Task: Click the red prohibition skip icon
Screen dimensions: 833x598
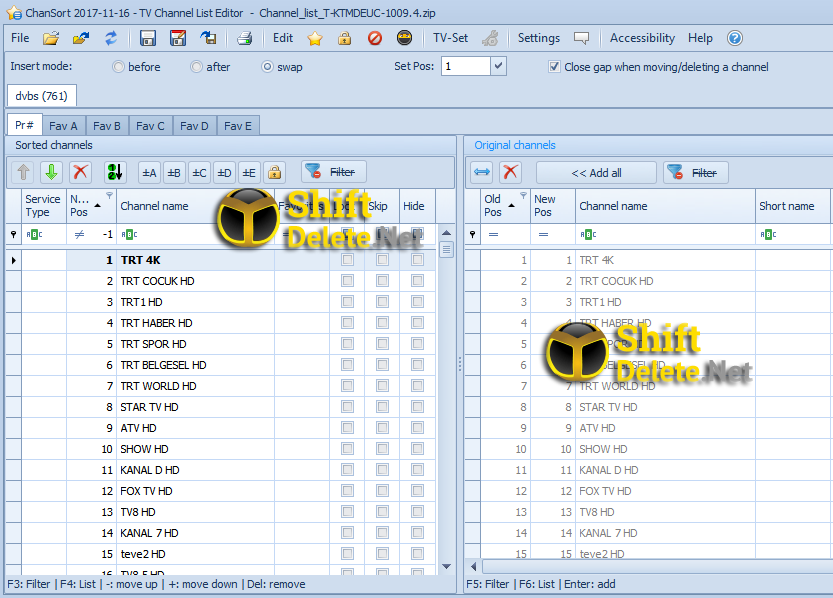Action: (x=375, y=38)
